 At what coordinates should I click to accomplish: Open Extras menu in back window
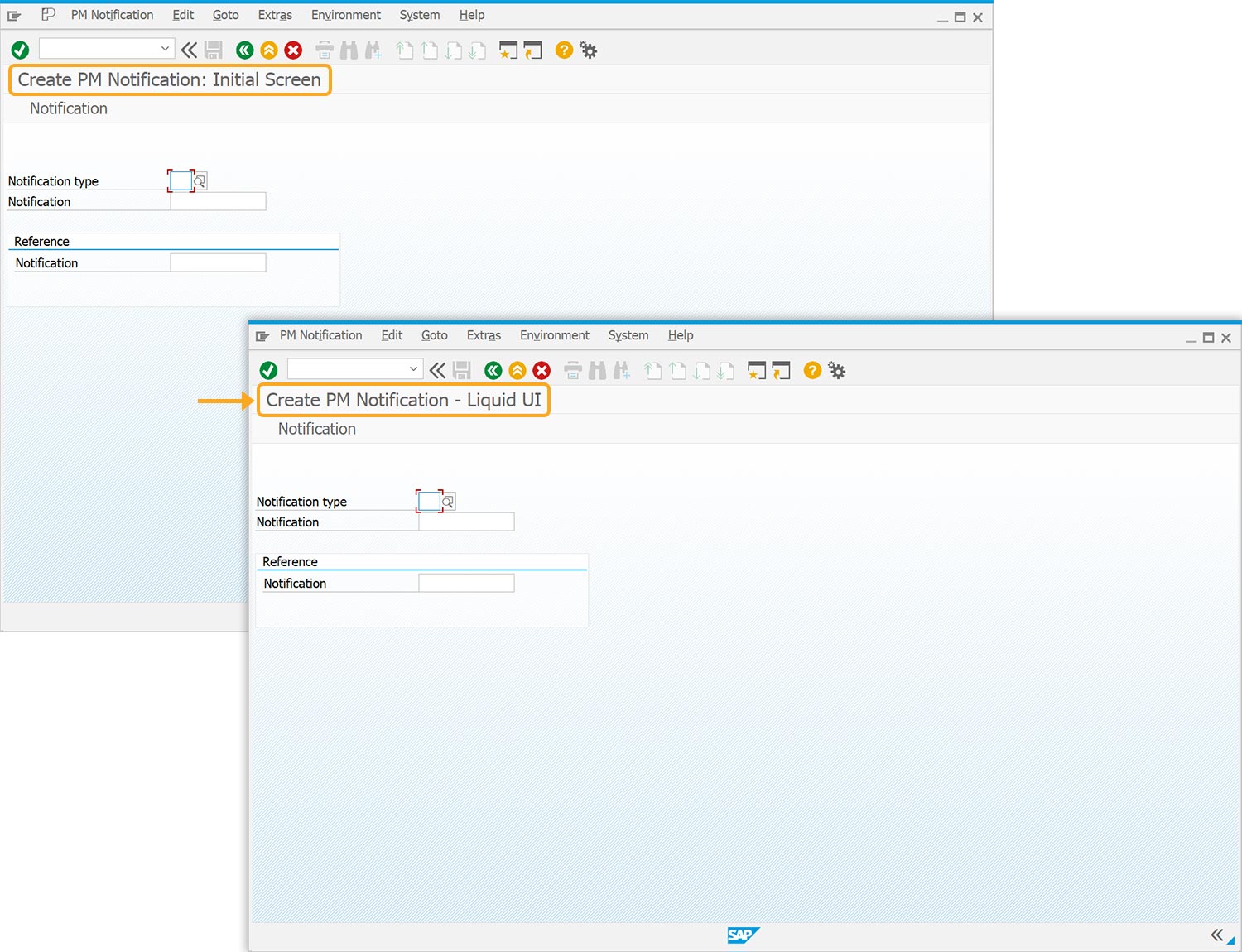275,15
